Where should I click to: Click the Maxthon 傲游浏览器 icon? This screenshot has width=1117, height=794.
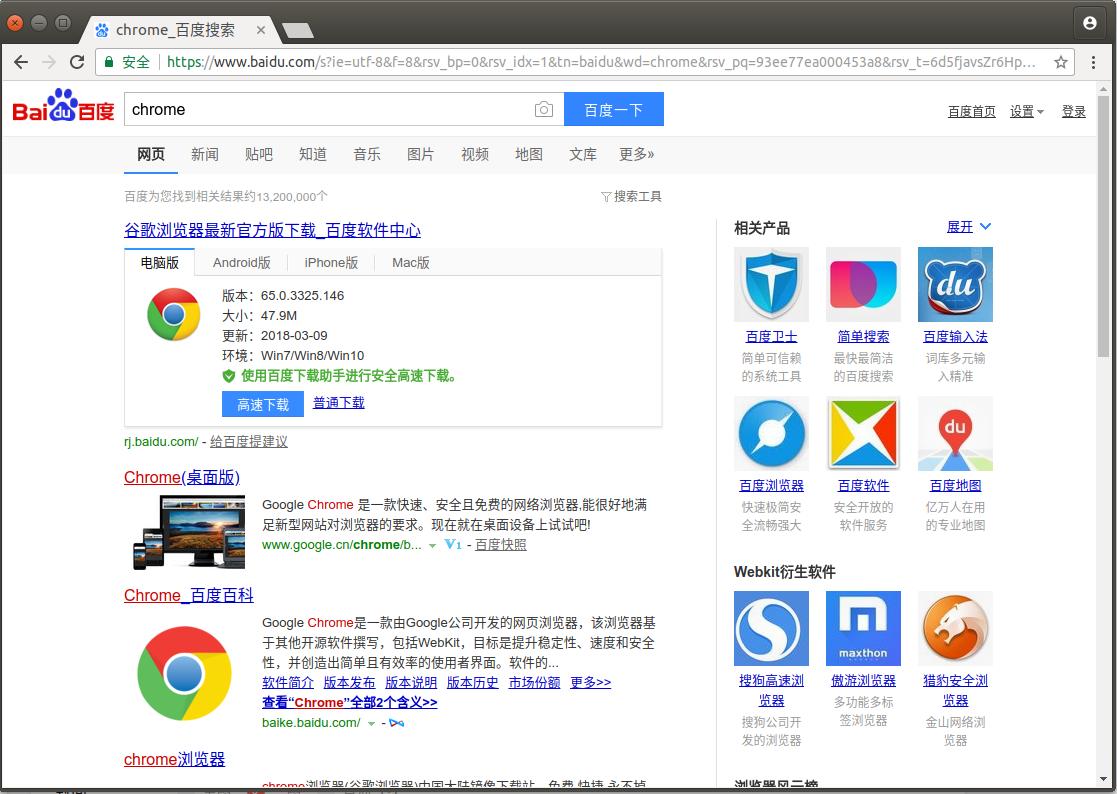click(863, 628)
